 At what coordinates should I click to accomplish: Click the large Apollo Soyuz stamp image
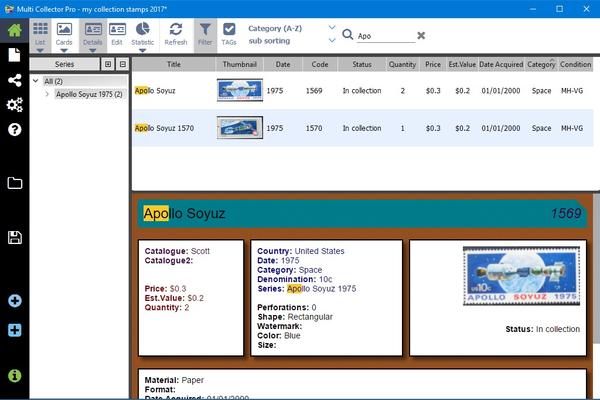[x=521, y=276]
